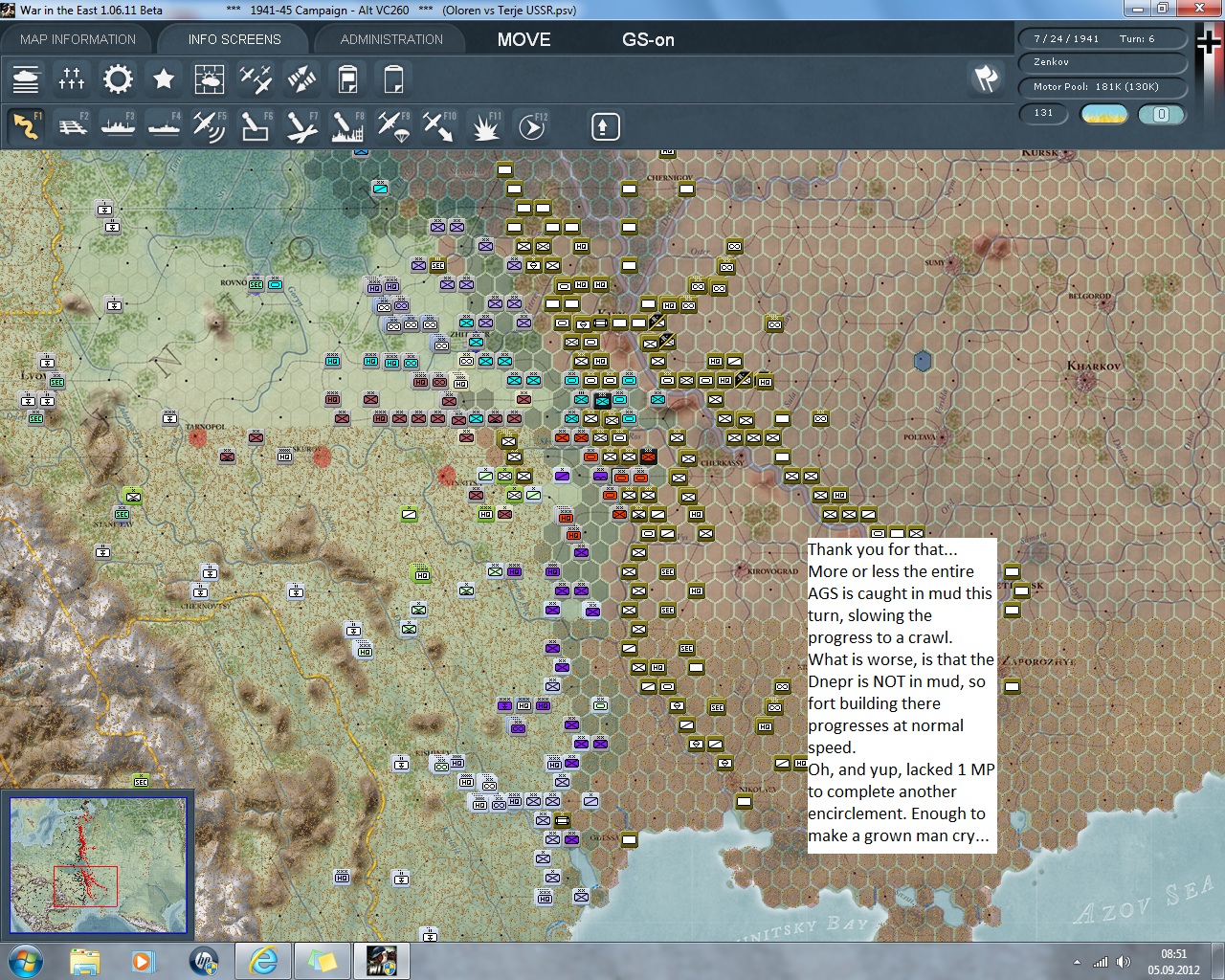Show hidden tray icons arrow
The width and height of the screenshot is (1225, 980).
[1078, 962]
